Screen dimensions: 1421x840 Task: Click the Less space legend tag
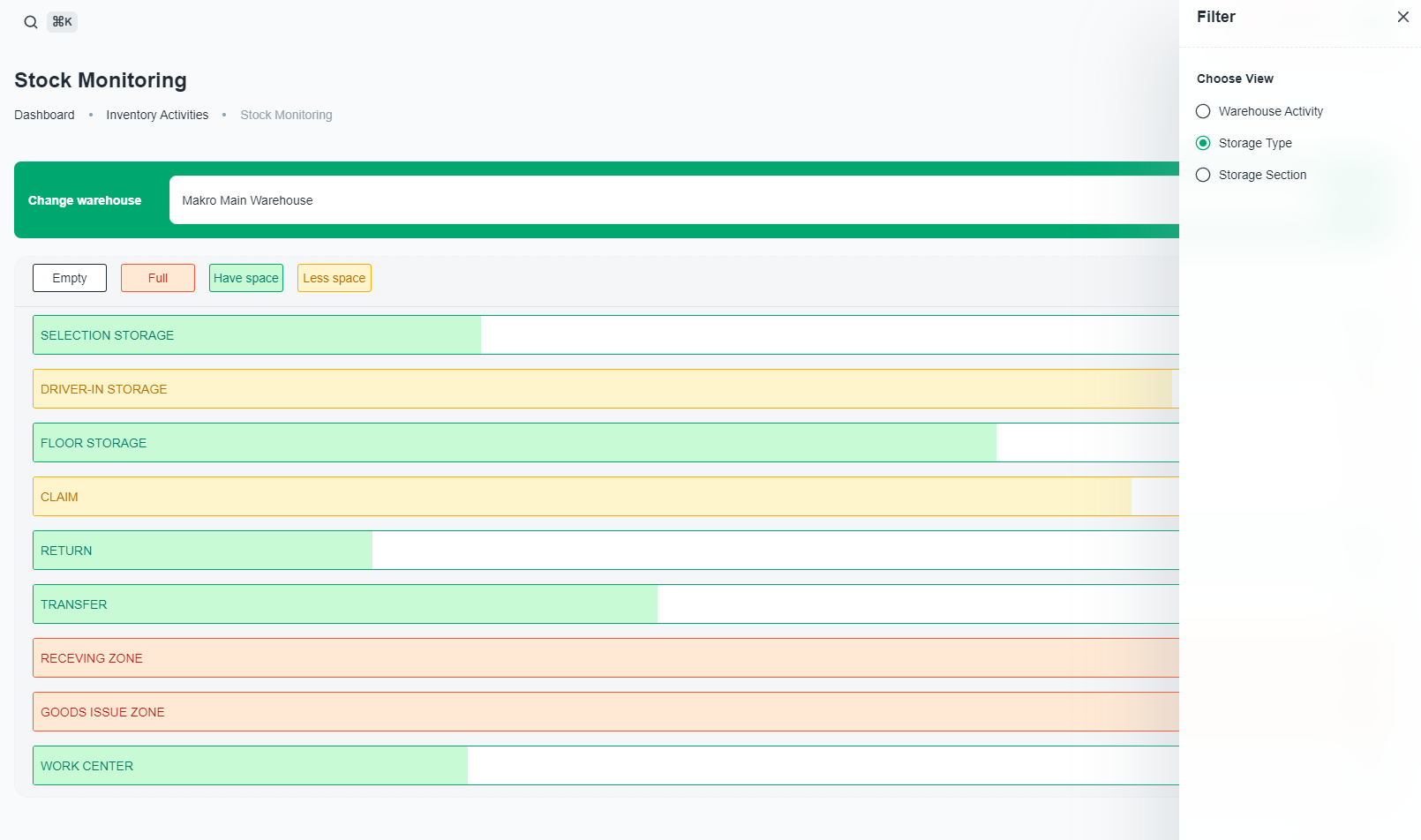point(335,278)
